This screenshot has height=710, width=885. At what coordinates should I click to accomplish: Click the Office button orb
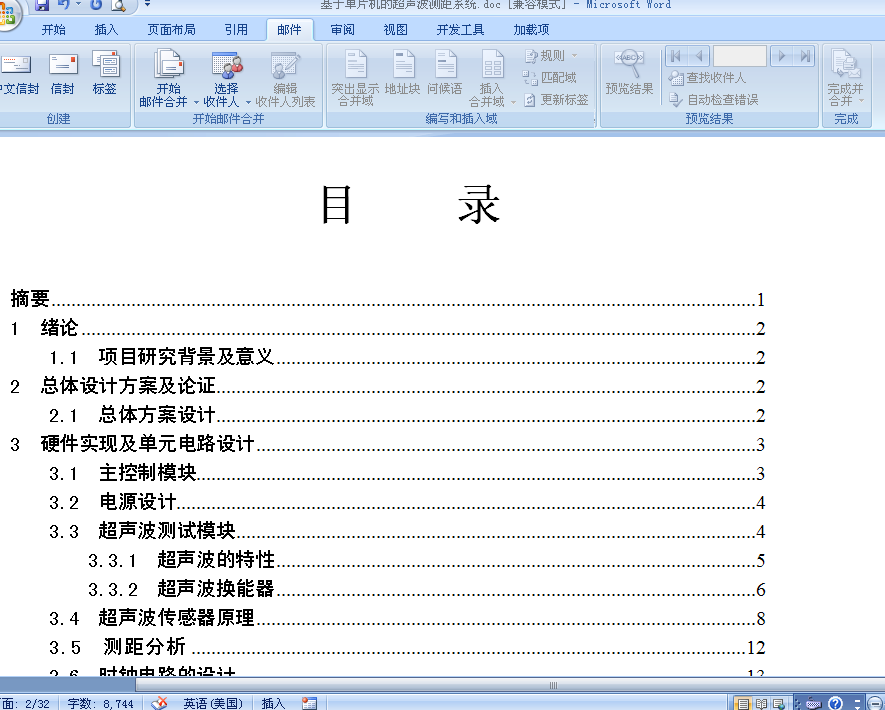(8, 10)
